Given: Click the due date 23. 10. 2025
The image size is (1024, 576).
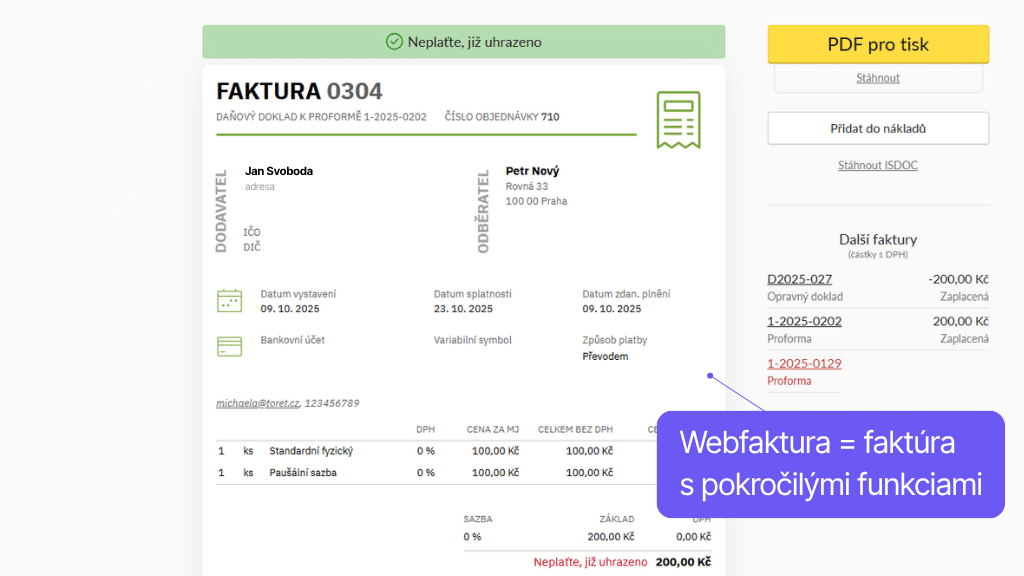Looking at the screenshot, I should [x=463, y=309].
